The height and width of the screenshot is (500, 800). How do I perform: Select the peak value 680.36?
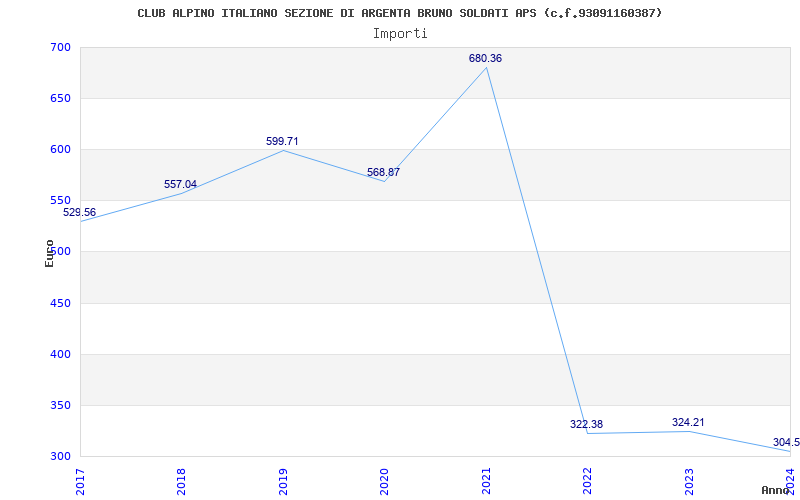tap(485, 58)
